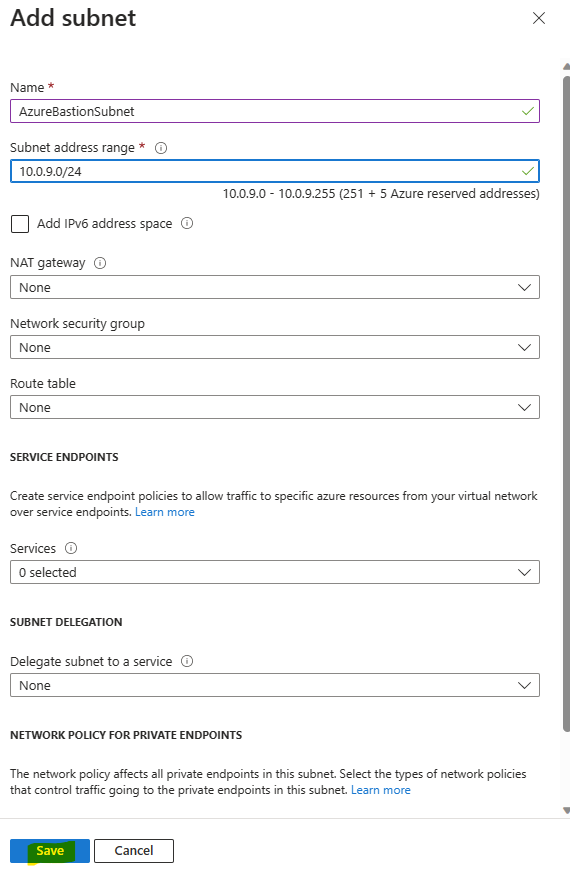This screenshot has width=570, height=869.
Task: Click info icon beside Subnet address range
Action: point(161,148)
